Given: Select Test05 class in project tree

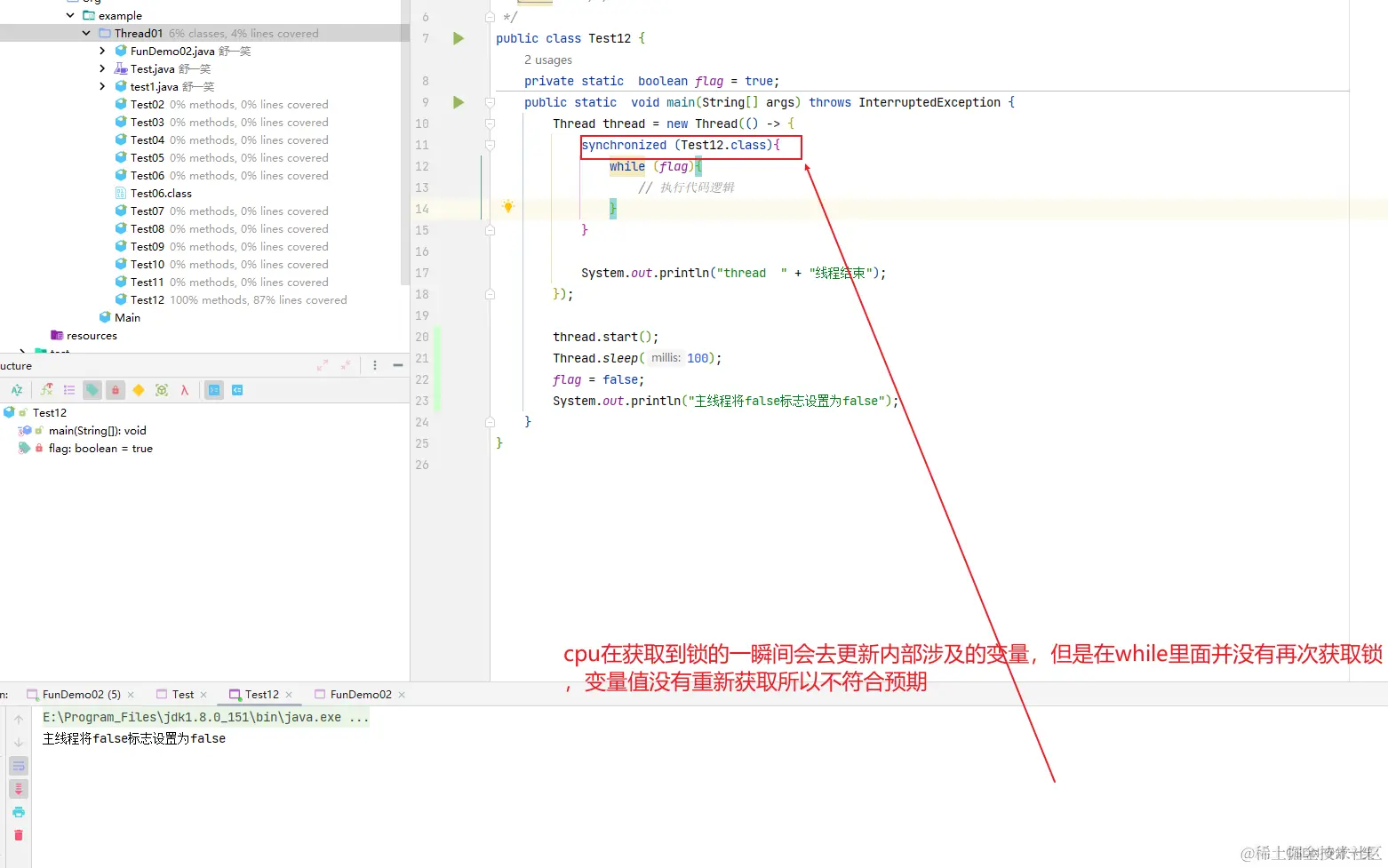Looking at the screenshot, I should coord(147,157).
